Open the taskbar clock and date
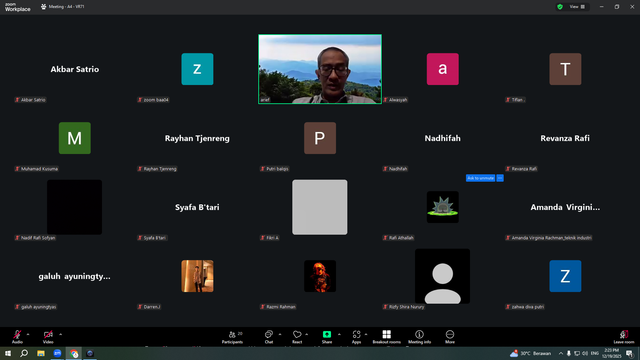The image size is (640, 360). (x=611, y=353)
